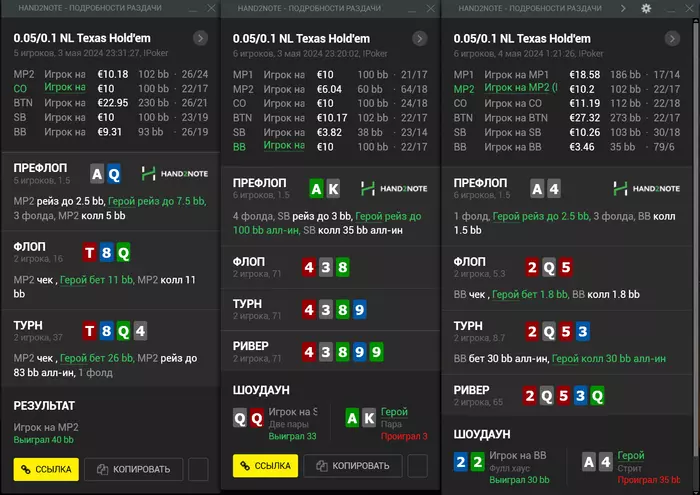Open 'Герой колл 30 bb алл-ин' link
The width and height of the screenshot is (700, 495).
609,359
